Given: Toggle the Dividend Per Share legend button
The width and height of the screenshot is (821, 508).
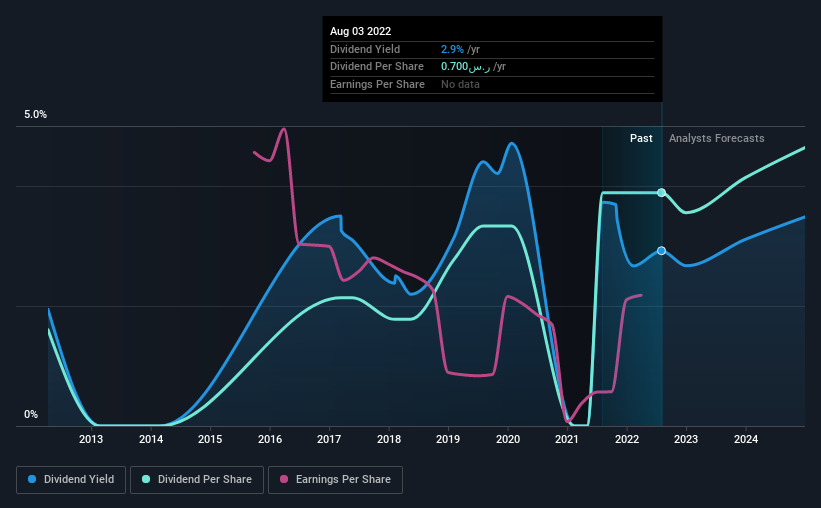Looking at the screenshot, I should (x=197, y=480).
